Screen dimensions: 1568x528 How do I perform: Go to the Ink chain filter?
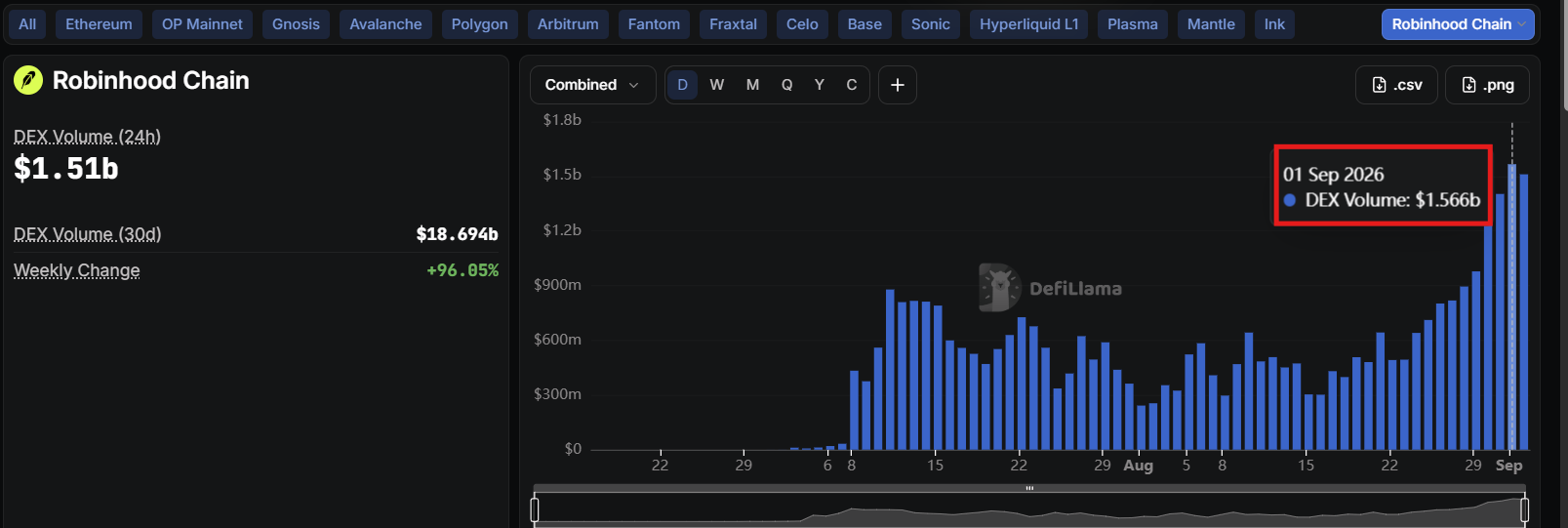[1274, 24]
